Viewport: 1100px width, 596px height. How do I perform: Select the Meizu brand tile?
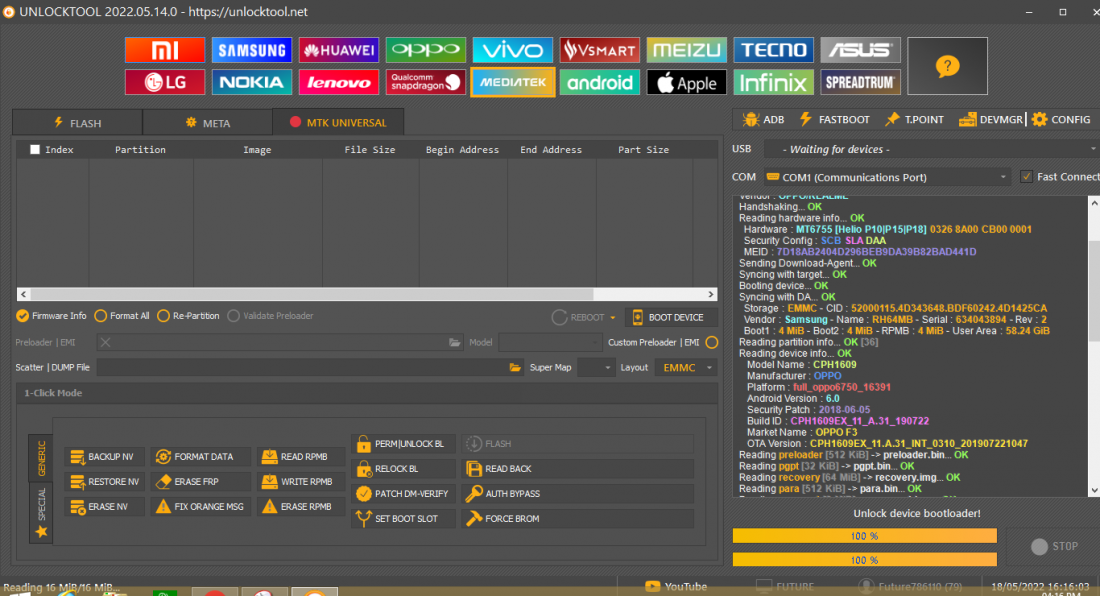pyautogui.click(x=687, y=50)
